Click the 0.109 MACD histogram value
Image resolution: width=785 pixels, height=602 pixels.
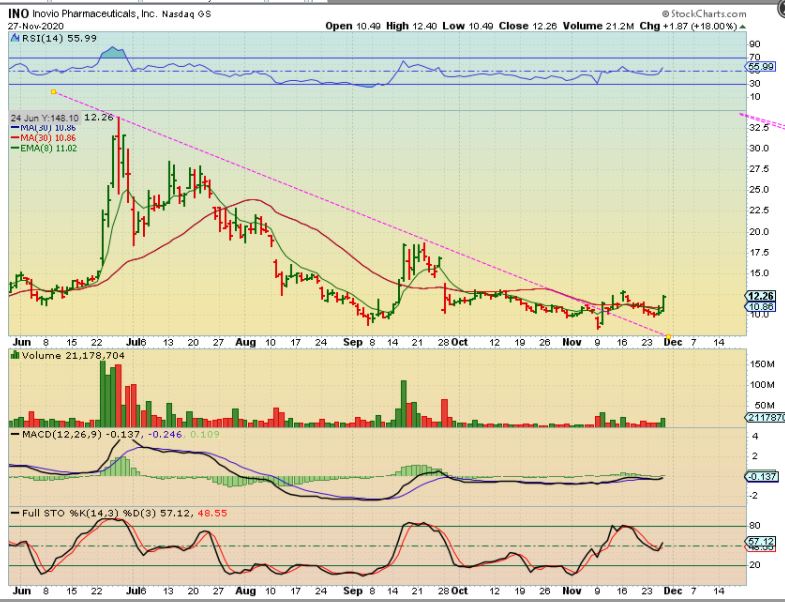point(205,434)
